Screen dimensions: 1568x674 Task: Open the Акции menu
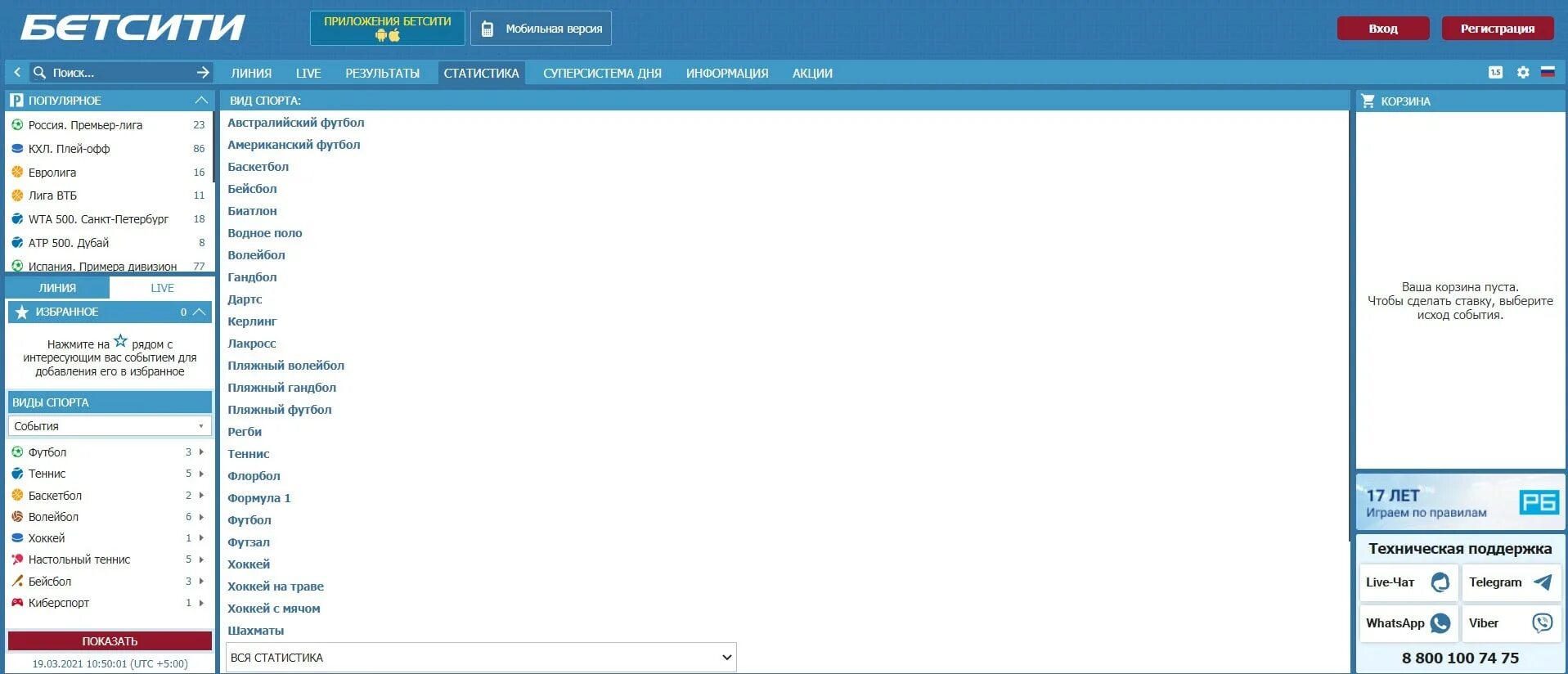tap(812, 73)
